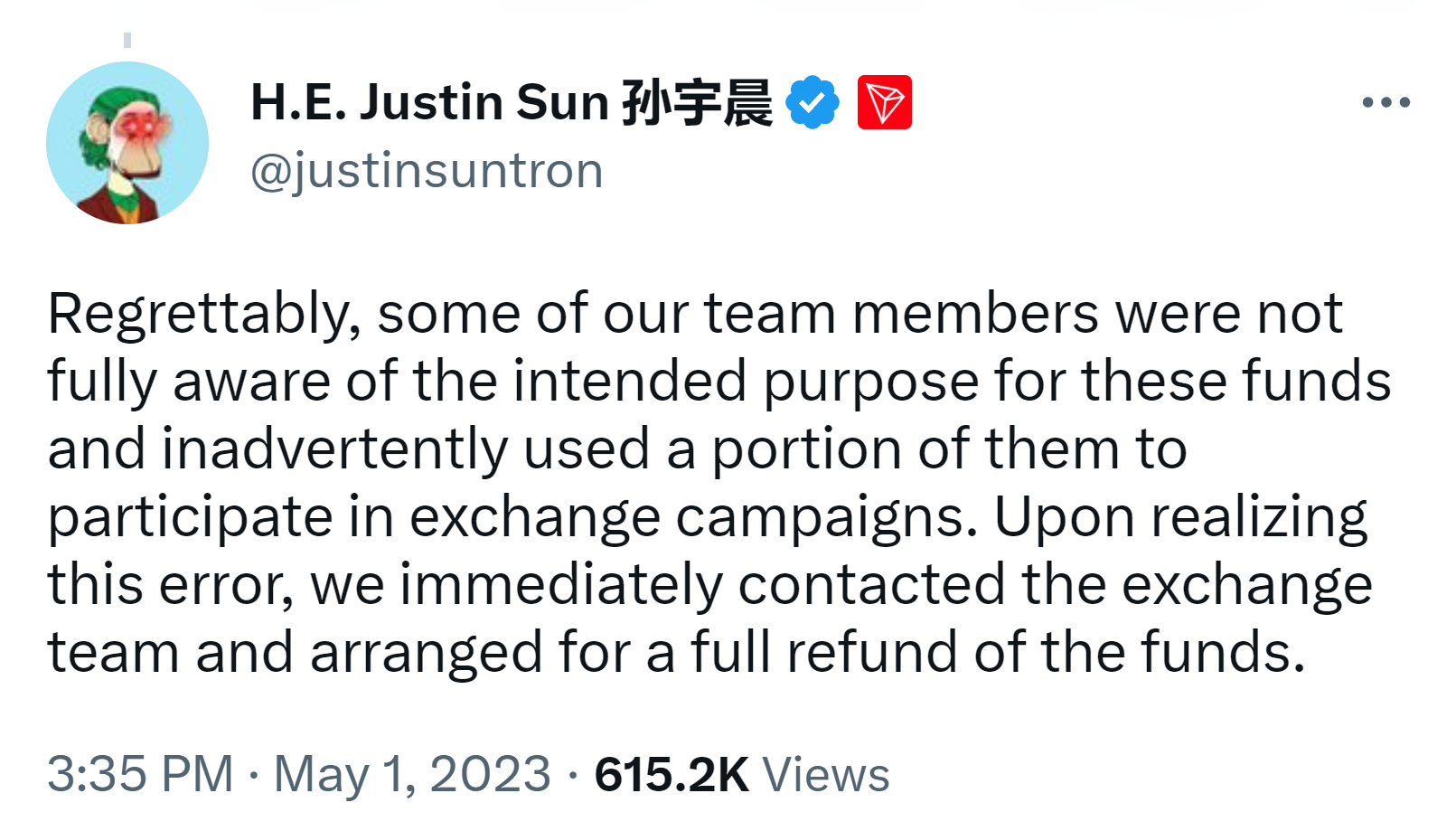Image resolution: width=1456 pixels, height=831 pixels.
Task: Click the Chinese name 孙宇晨
Action: [x=697, y=102]
